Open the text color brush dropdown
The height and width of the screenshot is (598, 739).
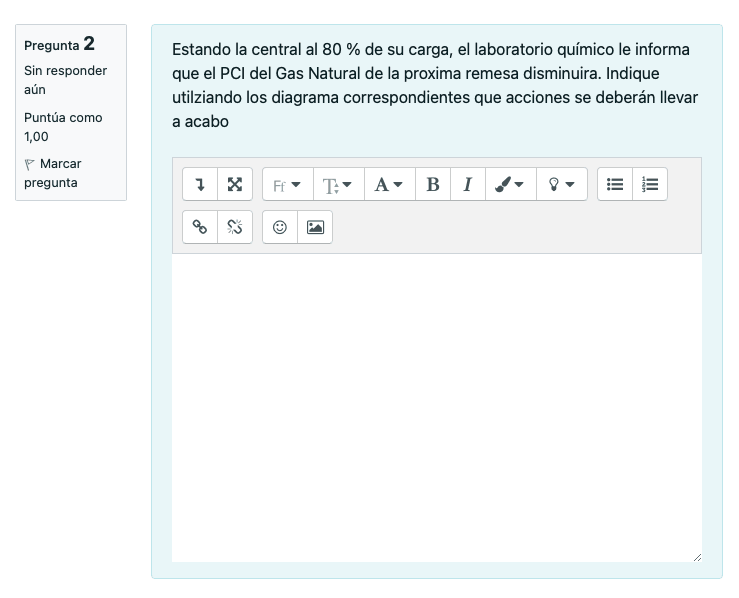click(x=510, y=184)
